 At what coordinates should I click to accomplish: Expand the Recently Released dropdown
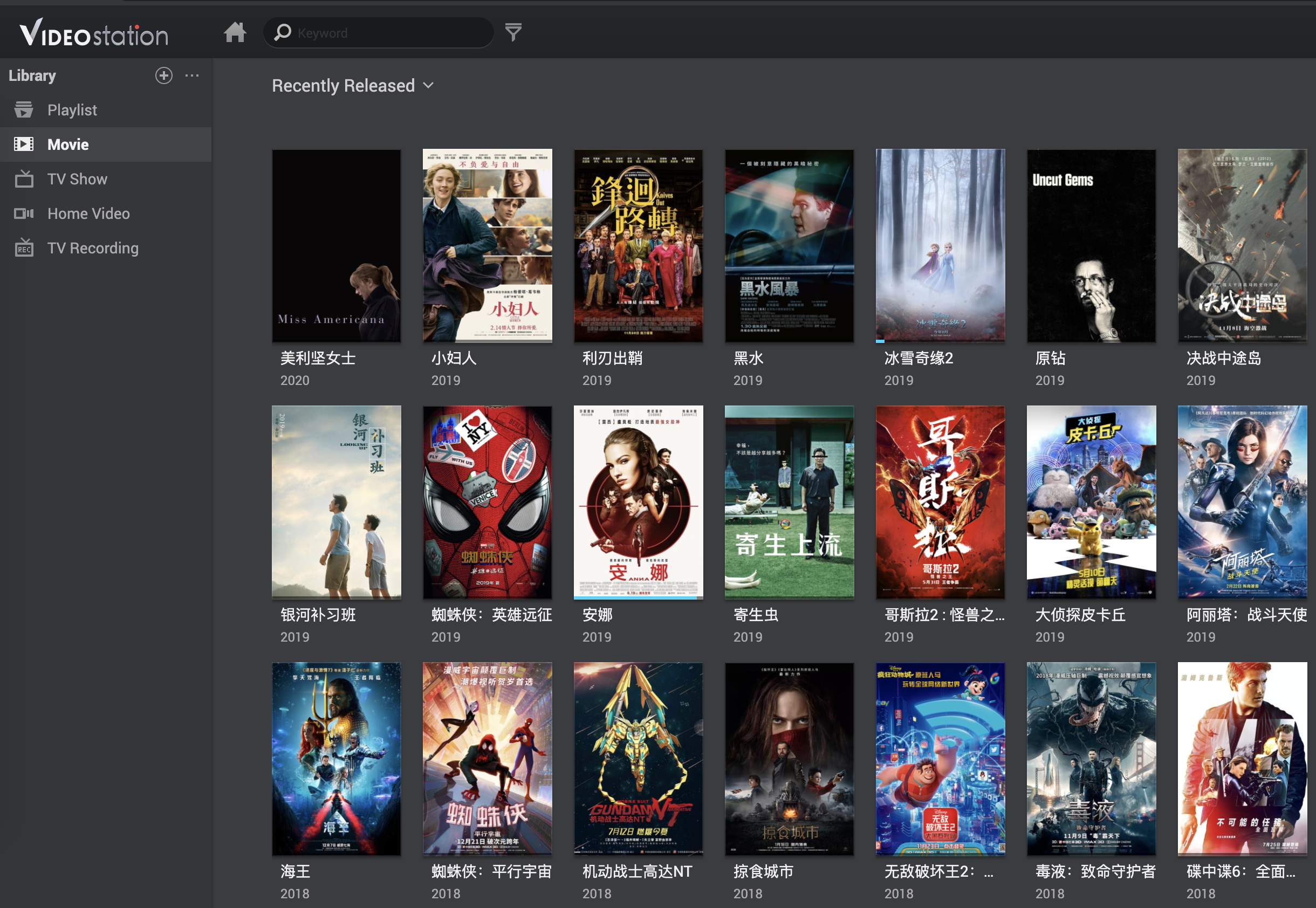(x=353, y=85)
